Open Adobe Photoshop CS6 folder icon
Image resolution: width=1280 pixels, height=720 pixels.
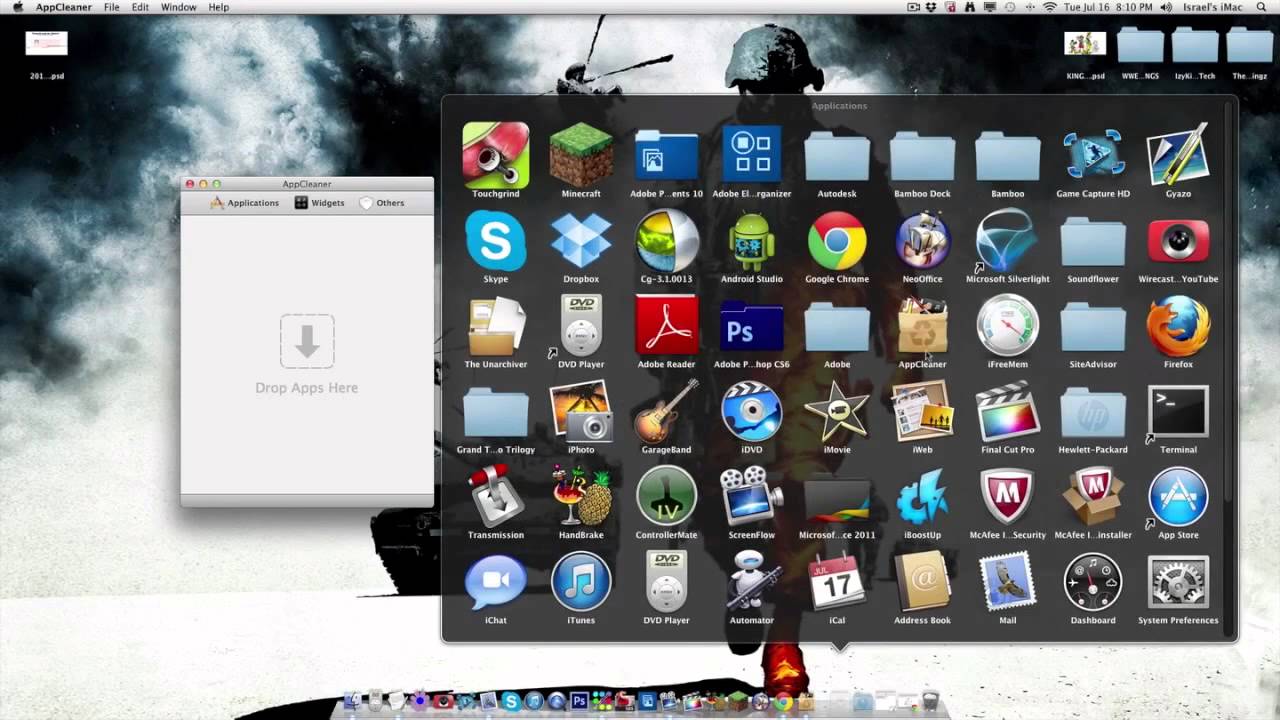click(x=752, y=326)
